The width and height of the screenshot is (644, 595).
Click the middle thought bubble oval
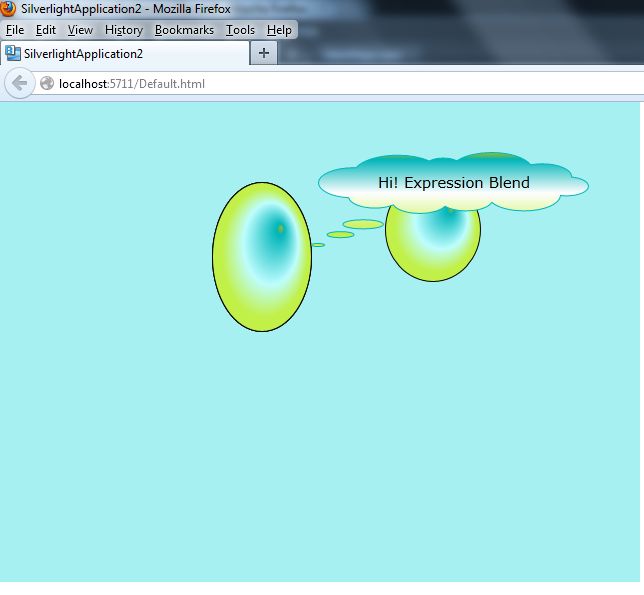click(340, 234)
